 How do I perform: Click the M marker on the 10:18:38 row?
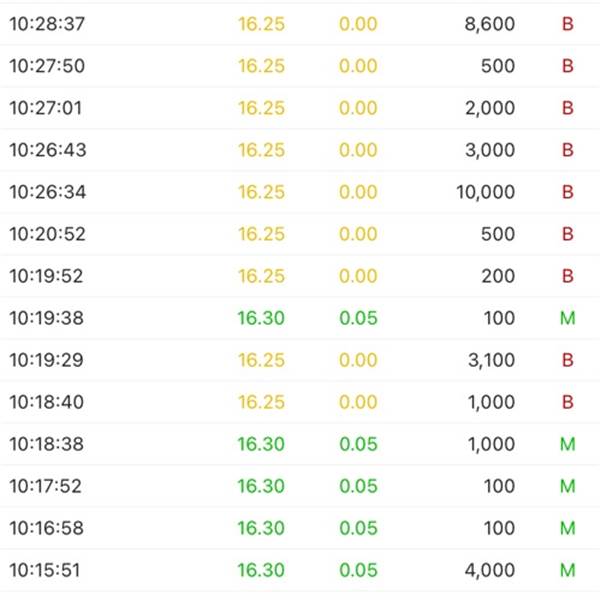click(568, 444)
